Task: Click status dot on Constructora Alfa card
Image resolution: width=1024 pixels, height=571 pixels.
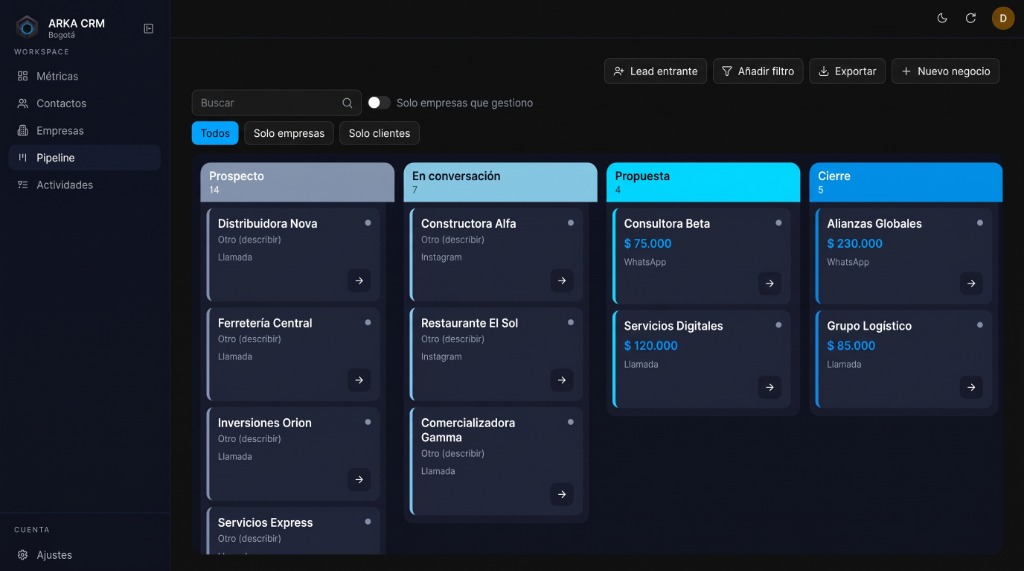Action: [x=571, y=223]
